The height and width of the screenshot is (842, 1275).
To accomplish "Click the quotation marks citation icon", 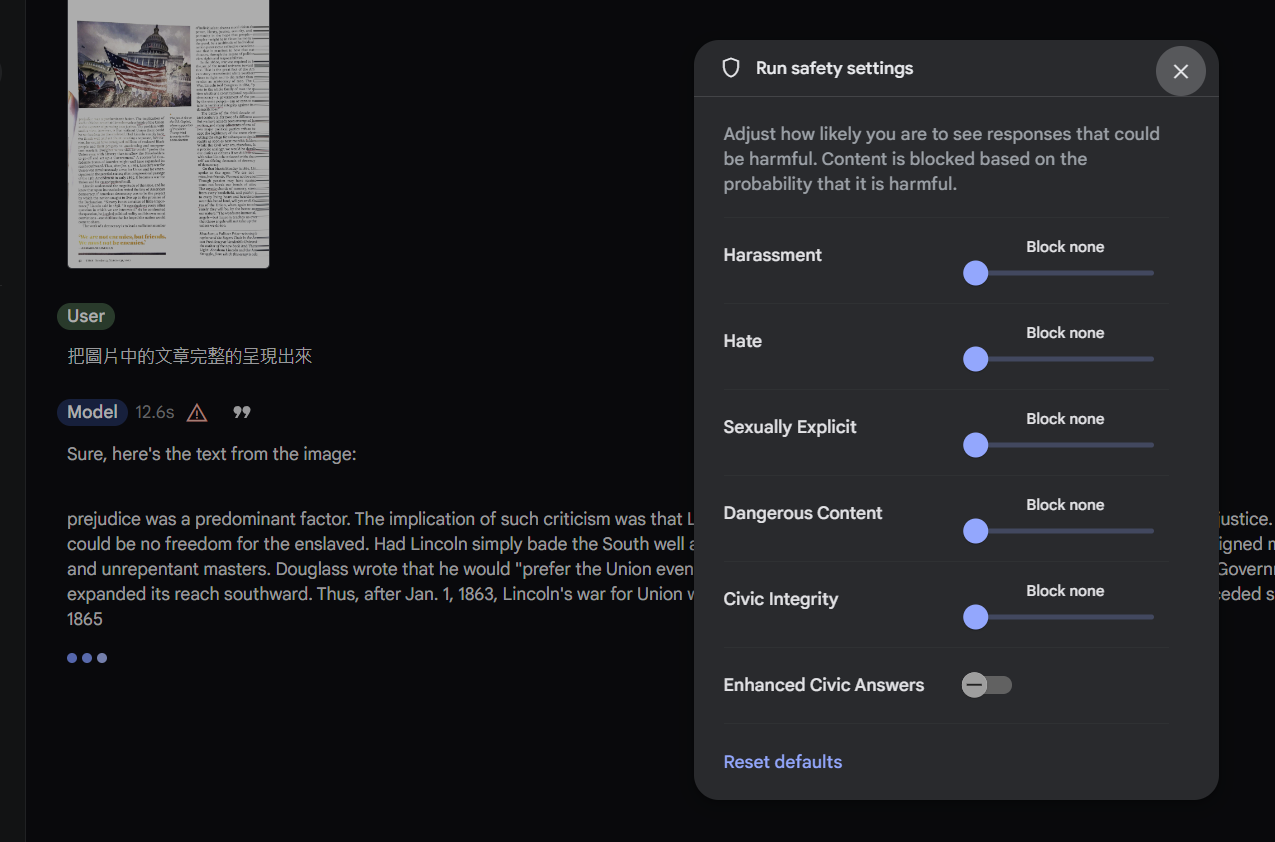I will coord(242,412).
